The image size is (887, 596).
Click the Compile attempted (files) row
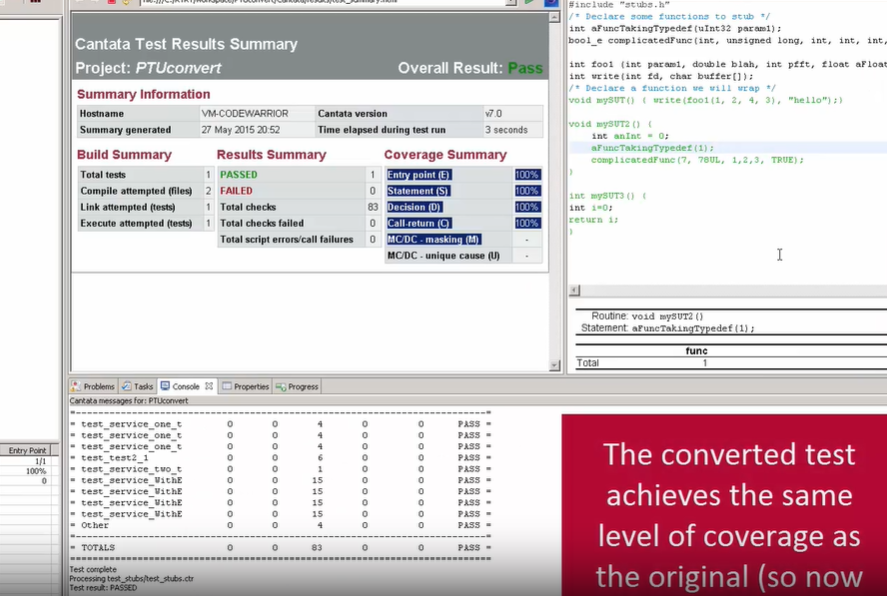tap(145, 191)
